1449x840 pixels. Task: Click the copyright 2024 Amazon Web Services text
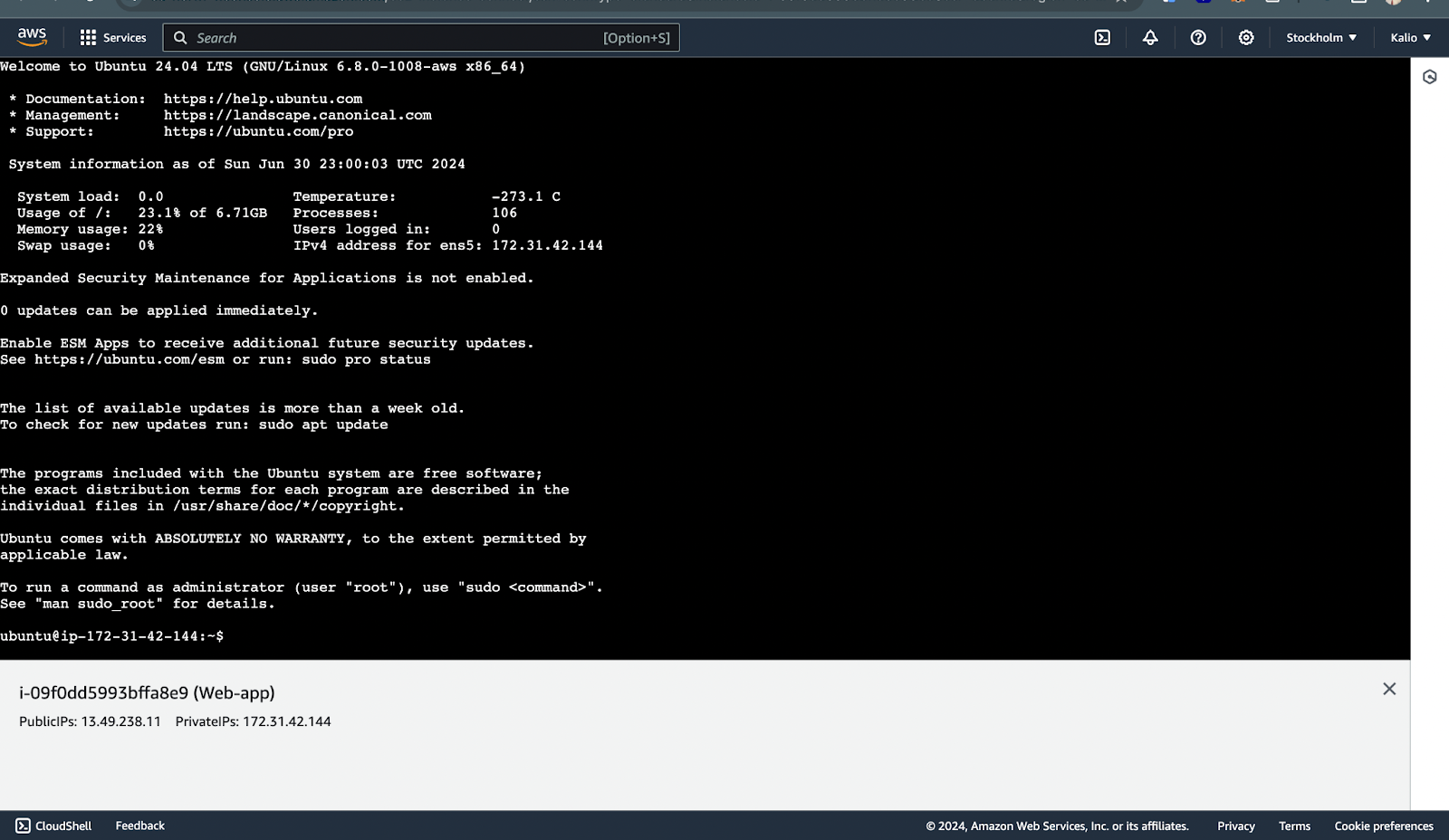click(x=1057, y=826)
